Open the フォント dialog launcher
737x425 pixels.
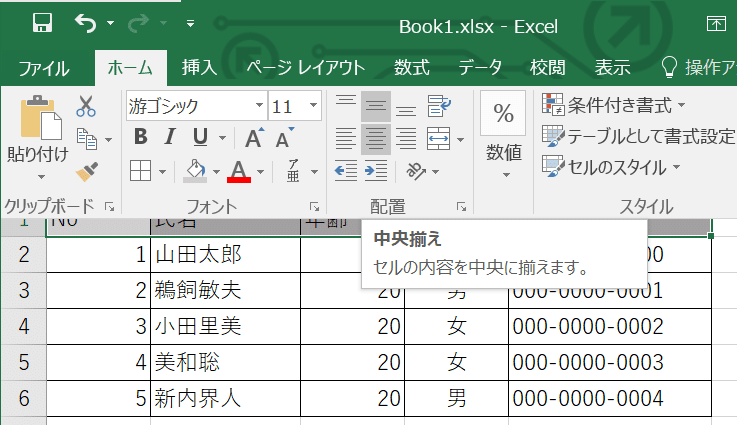point(314,206)
